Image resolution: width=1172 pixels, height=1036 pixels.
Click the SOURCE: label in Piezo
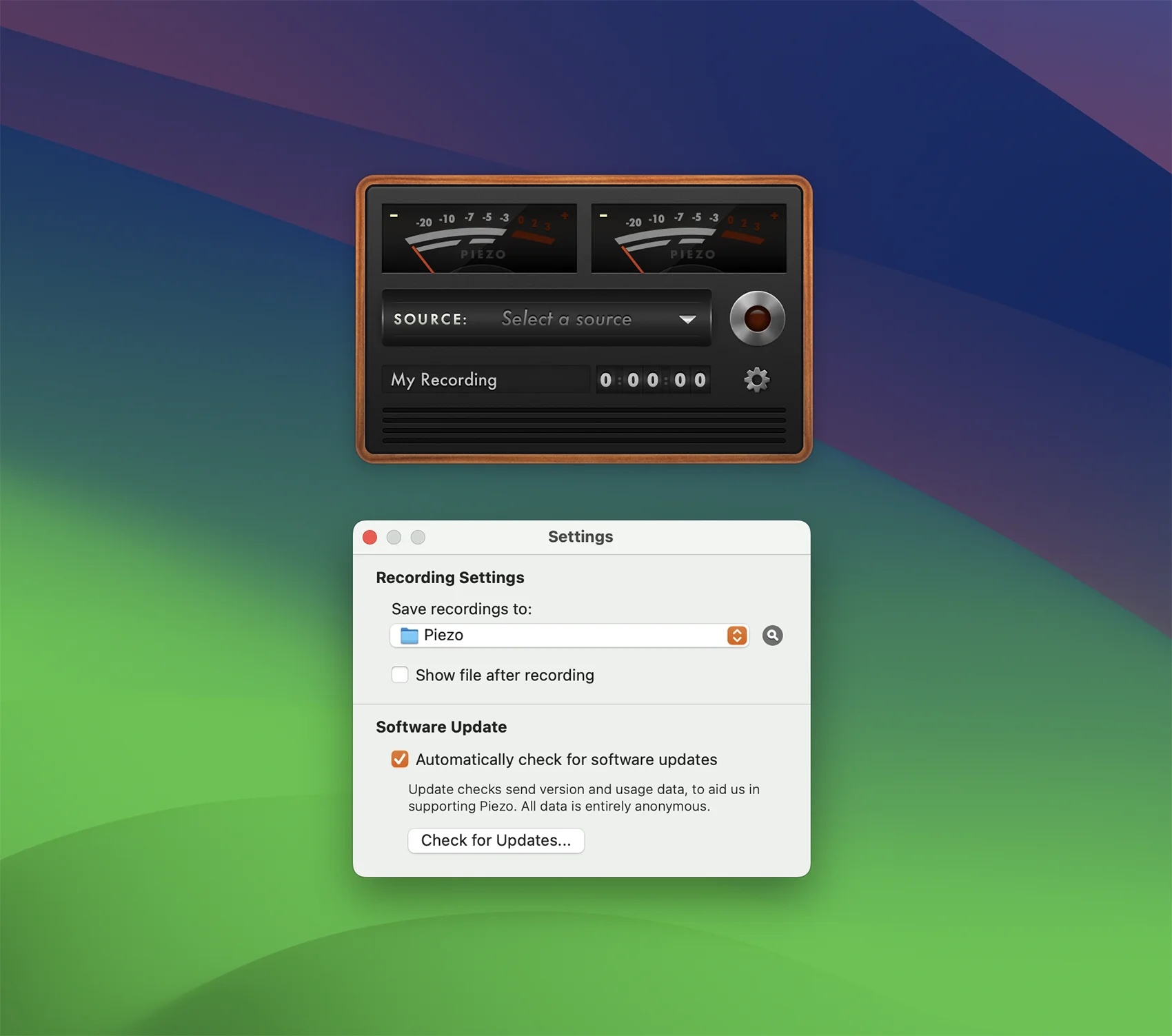[431, 319]
